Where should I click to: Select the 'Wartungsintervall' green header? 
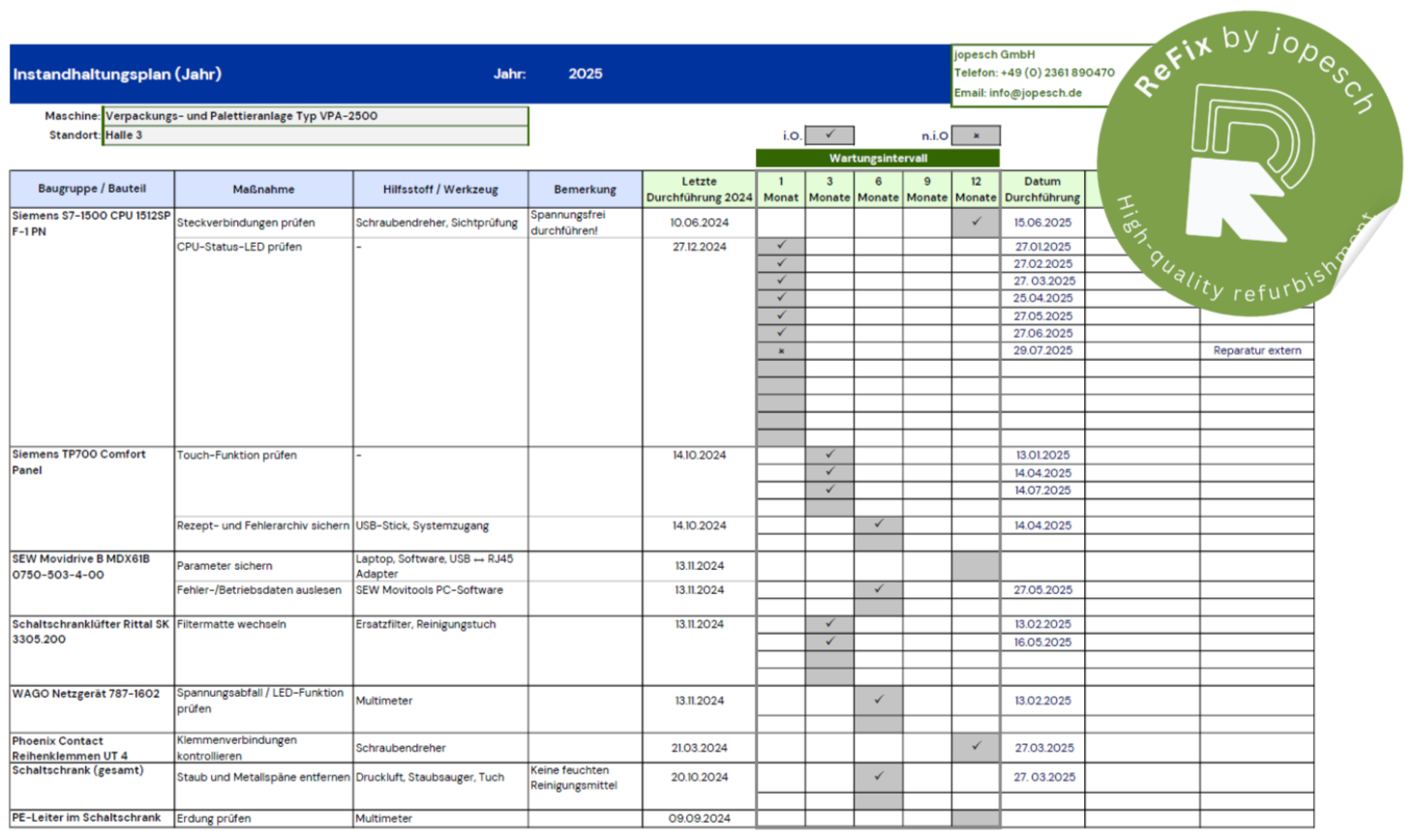tap(878, 158)
